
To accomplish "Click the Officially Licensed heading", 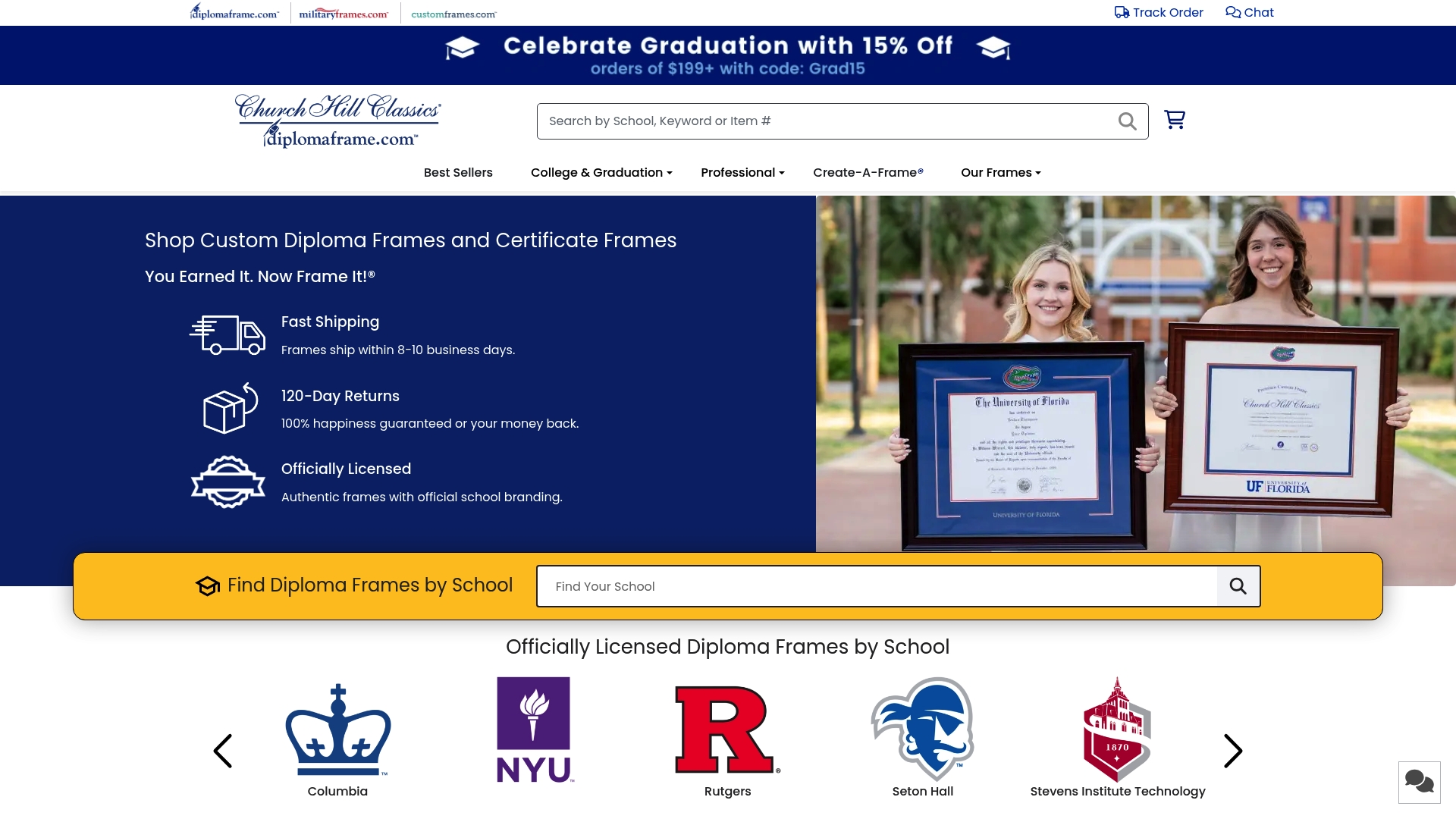I will tap(346, 469).
